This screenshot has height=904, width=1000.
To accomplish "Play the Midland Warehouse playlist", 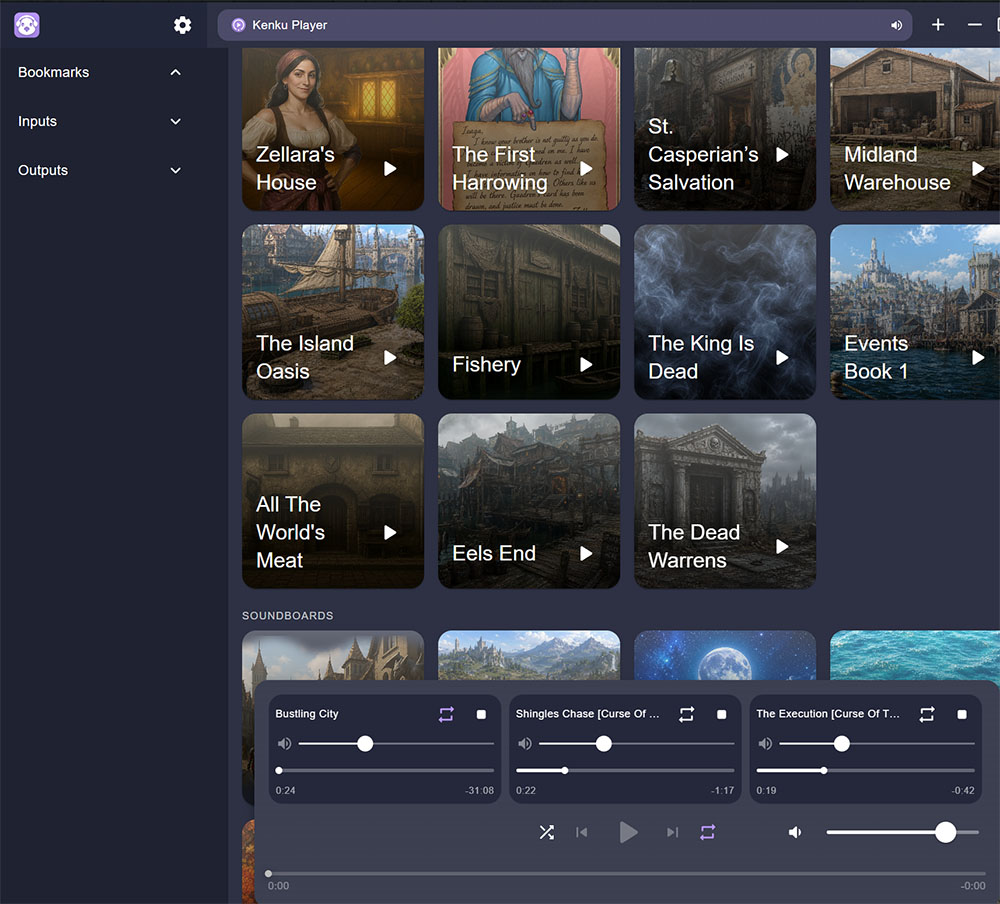I will (x=978, y=168).
